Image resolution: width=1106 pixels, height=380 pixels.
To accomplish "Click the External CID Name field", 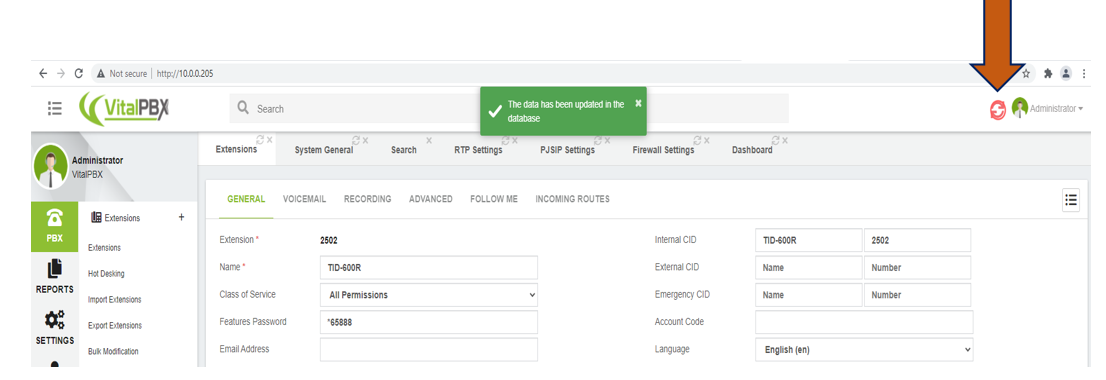I will 808,268.
